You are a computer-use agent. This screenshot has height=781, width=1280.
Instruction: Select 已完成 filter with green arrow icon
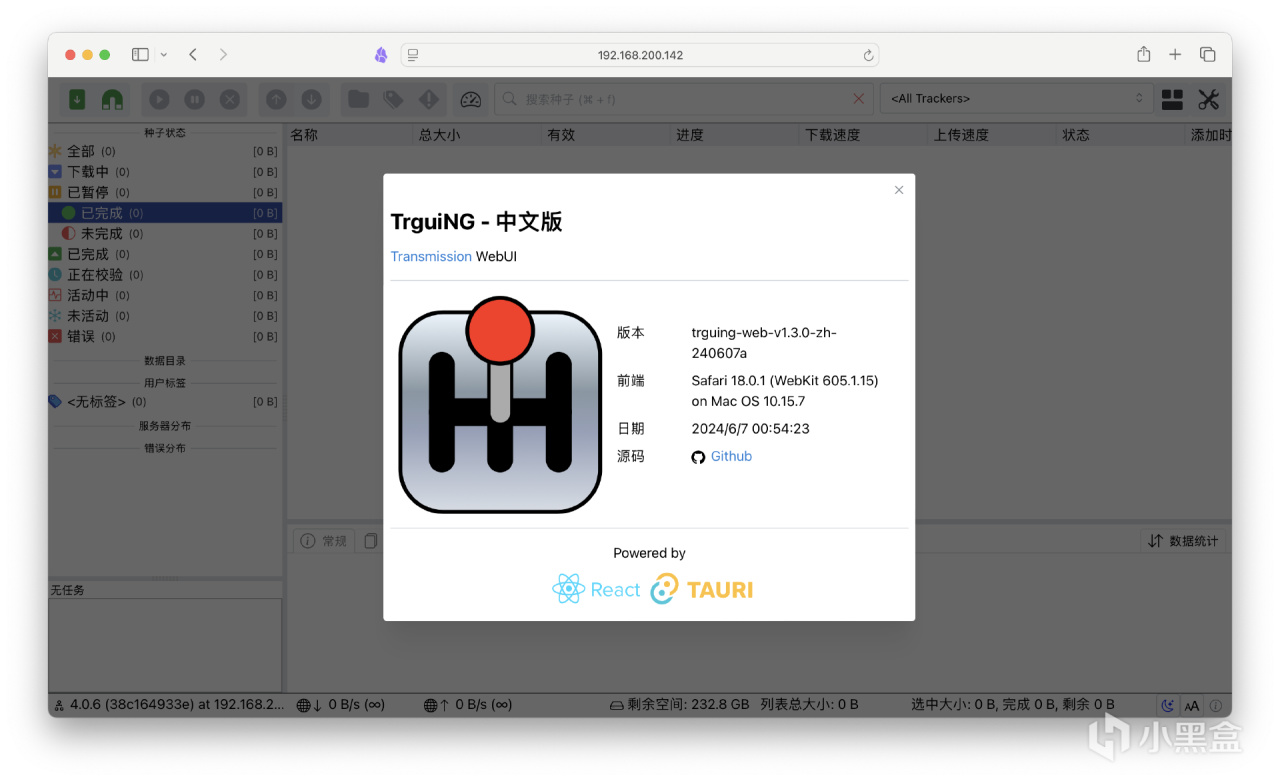point(165,254)
